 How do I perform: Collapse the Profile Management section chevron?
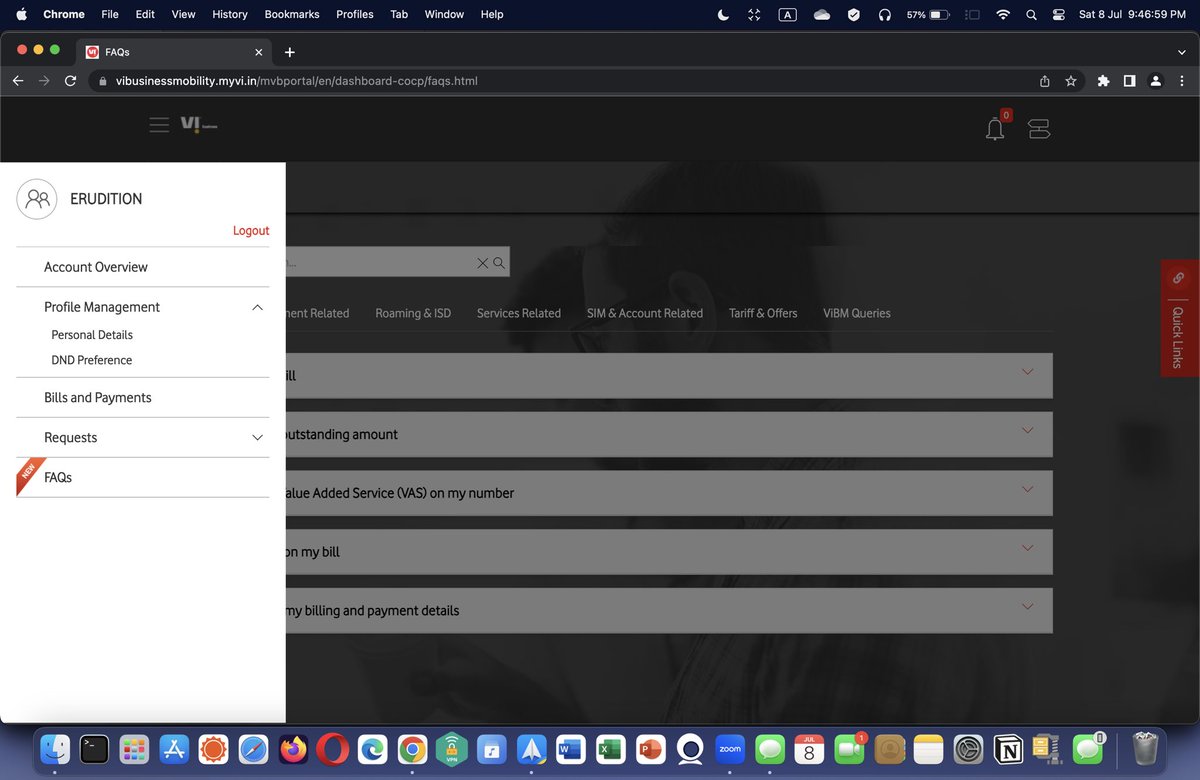coord(257,307)
